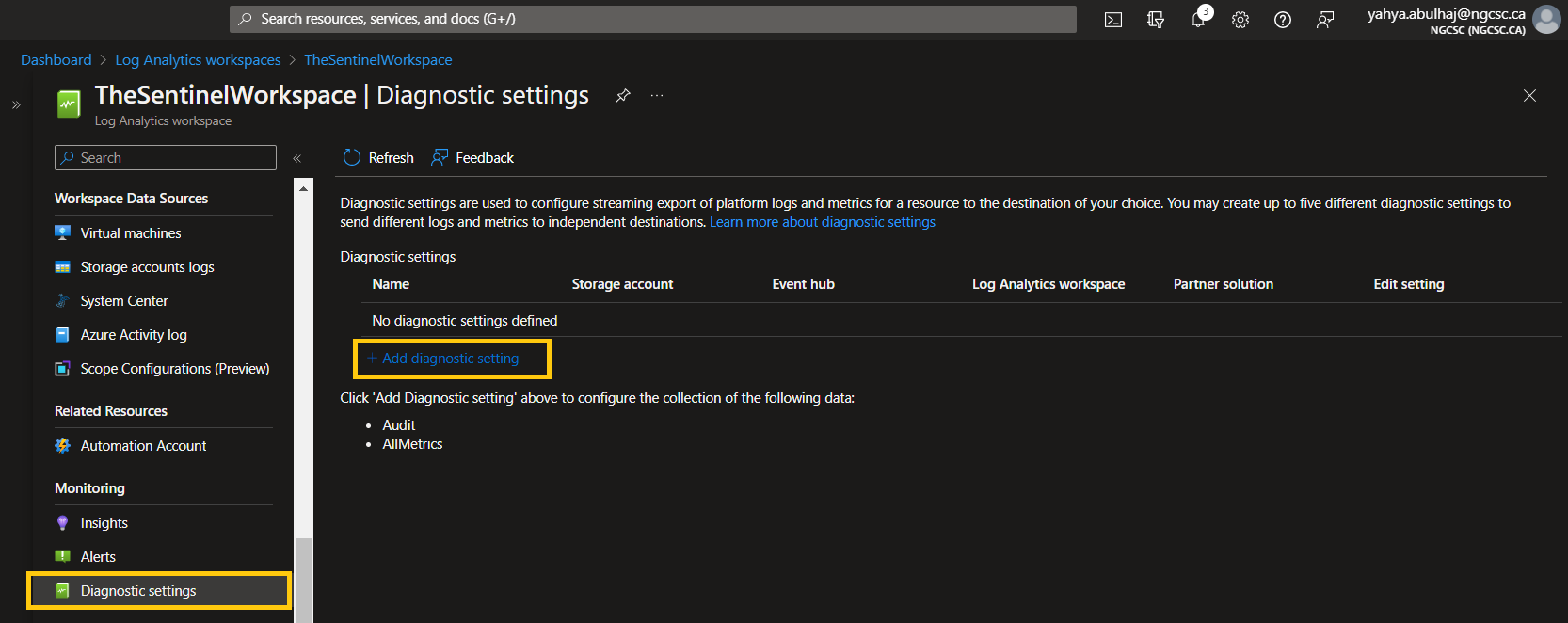This screenshot has height=623, width=1568.
Task: Open more options ellipsis next to title
Action: (x=657, y=95)
